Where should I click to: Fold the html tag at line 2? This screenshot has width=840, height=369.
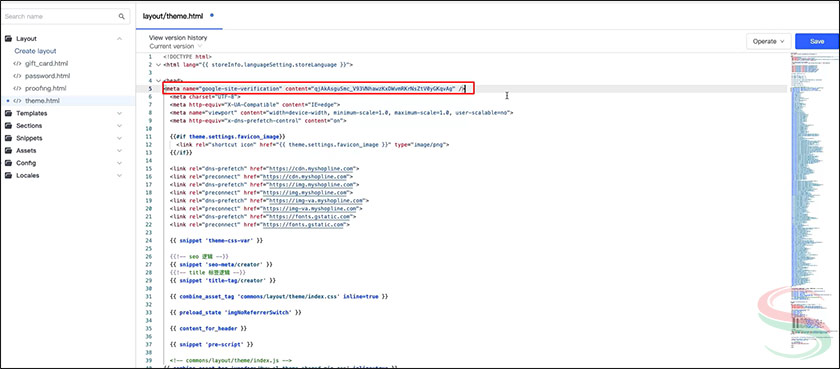click(158, 64)
